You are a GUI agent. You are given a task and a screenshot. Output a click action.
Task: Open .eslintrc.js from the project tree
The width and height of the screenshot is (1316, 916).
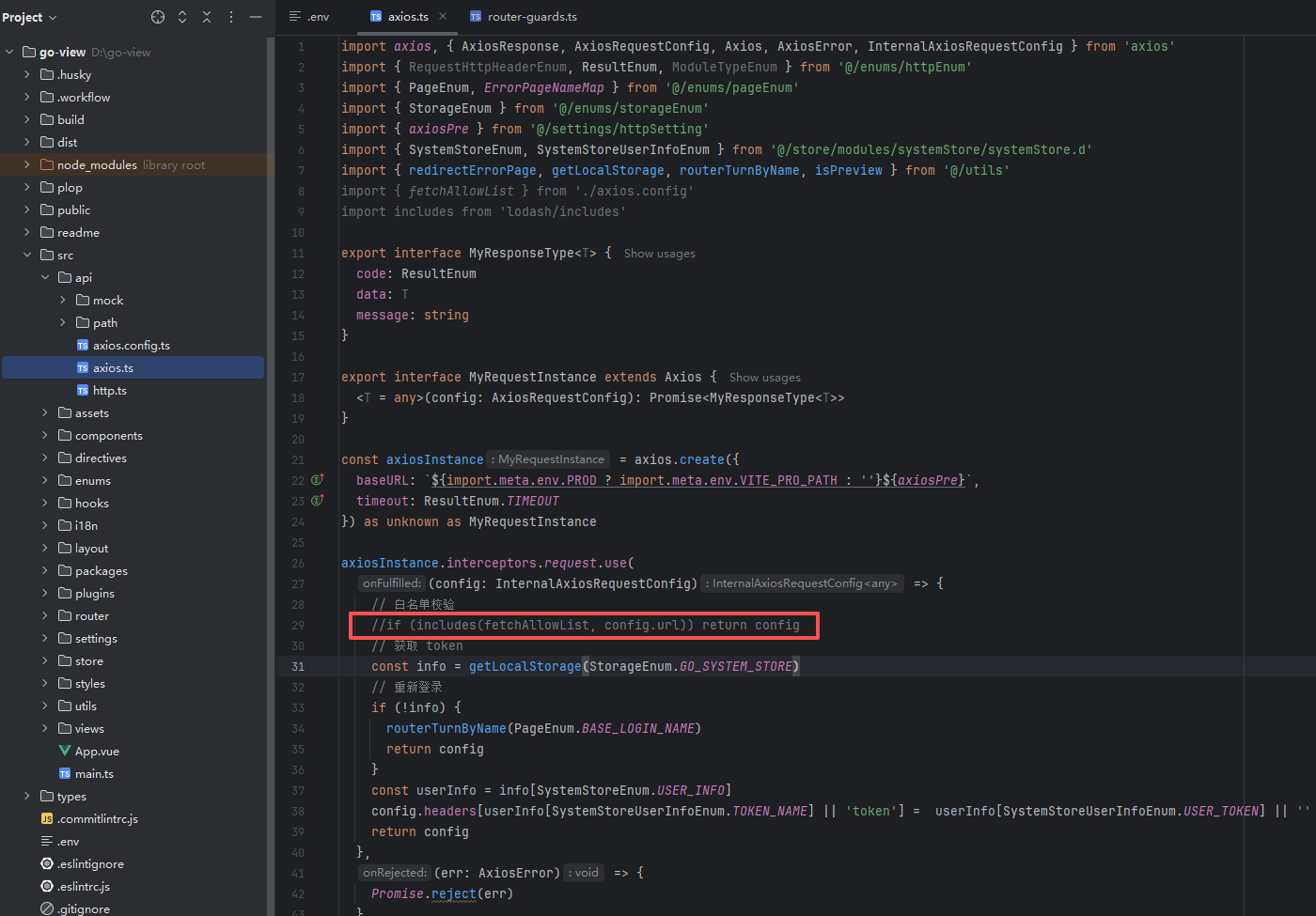tap(83, 887)
